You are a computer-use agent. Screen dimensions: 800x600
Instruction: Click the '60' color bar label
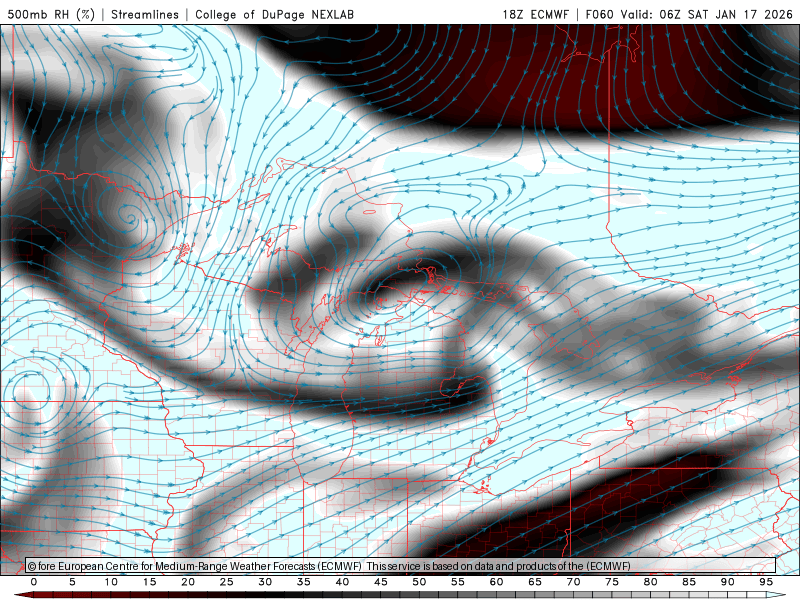[496, 582]
